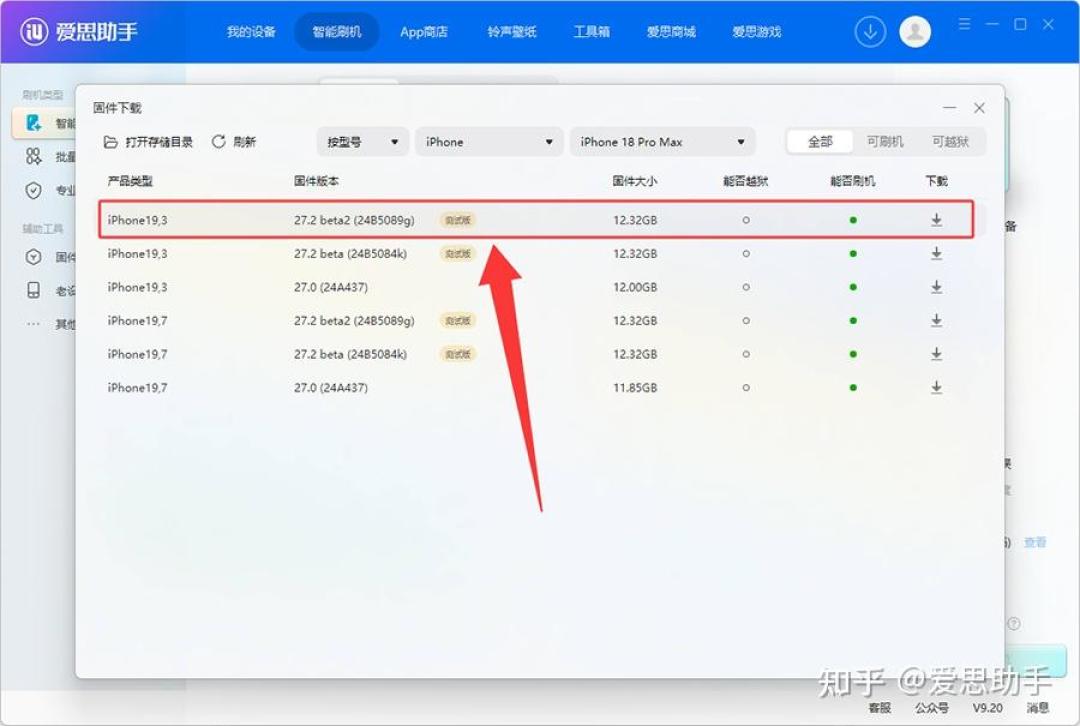Download the iPhone19,7 27.2 beta2 firmware

coord(936,320)
